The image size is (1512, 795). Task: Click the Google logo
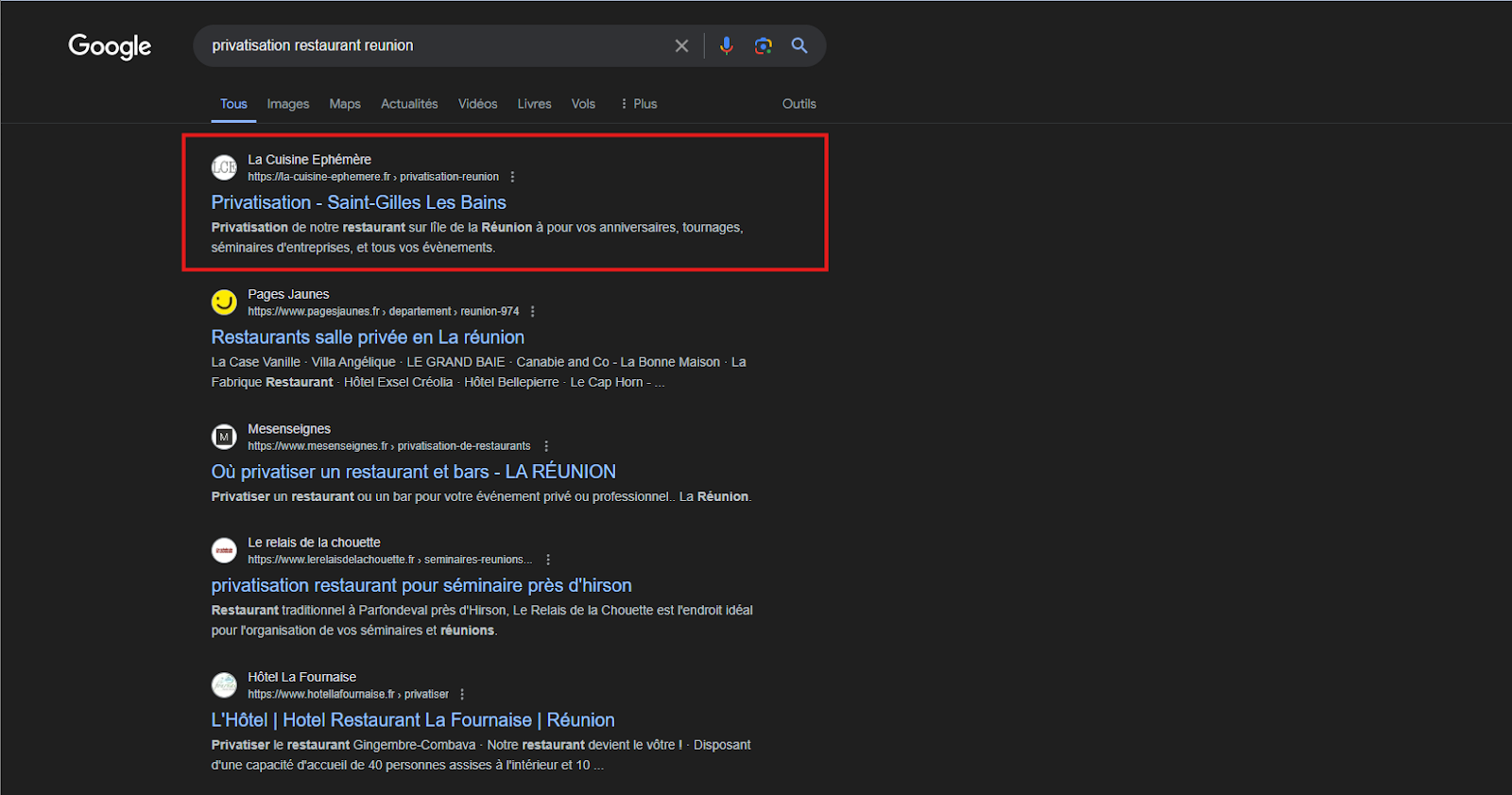click(x=110, y=46)
